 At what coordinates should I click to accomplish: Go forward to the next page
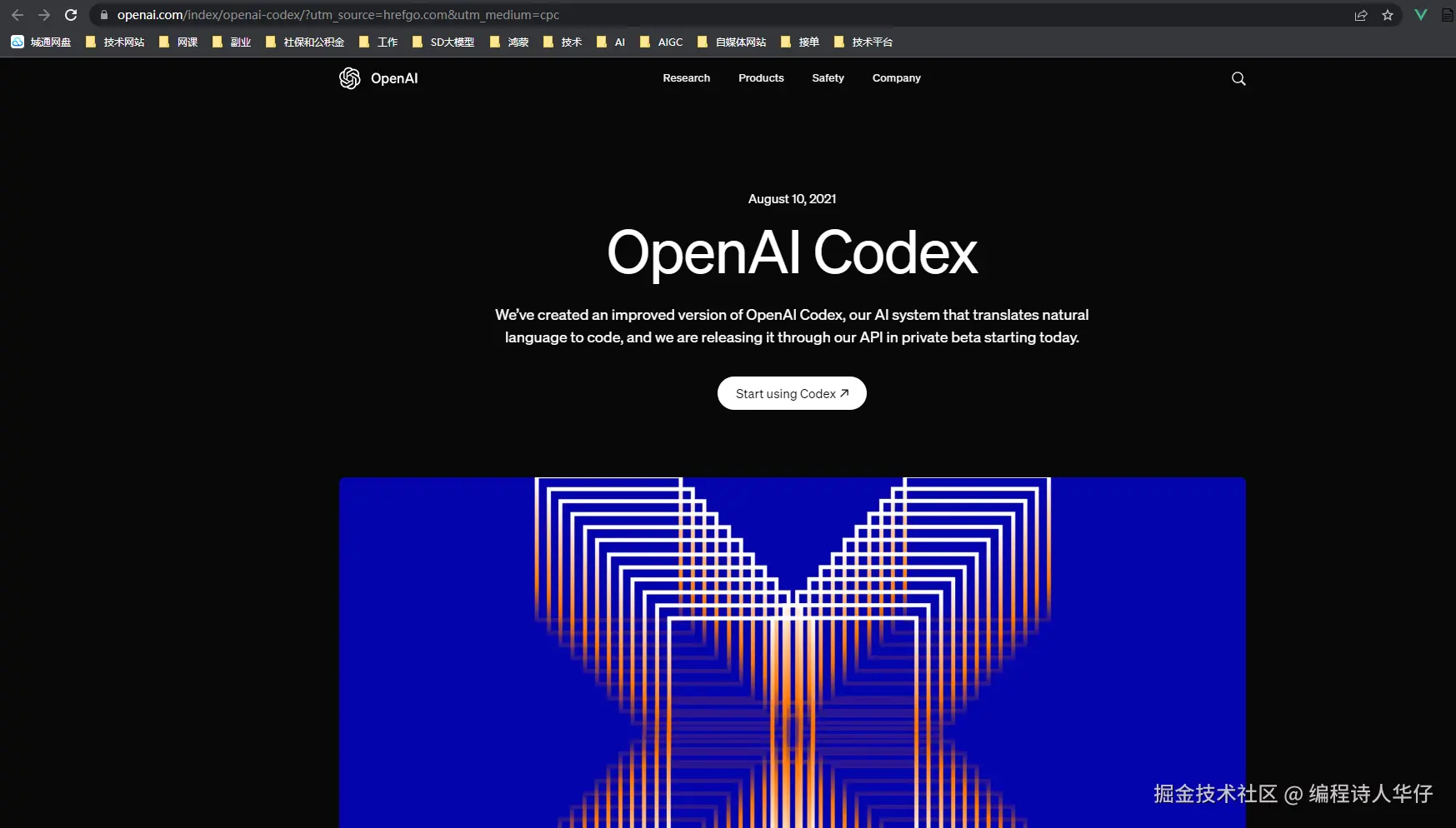point(44,15)
